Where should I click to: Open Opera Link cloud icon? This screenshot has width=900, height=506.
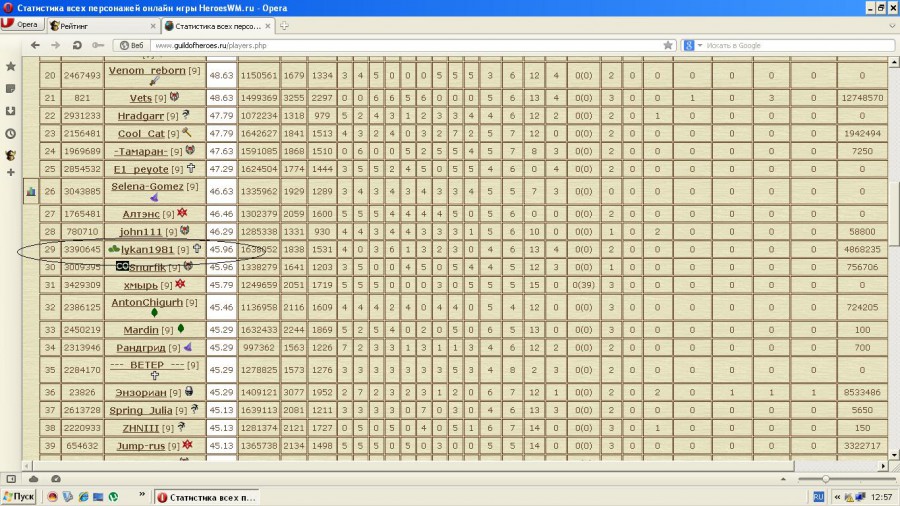(x=33, y=478)
